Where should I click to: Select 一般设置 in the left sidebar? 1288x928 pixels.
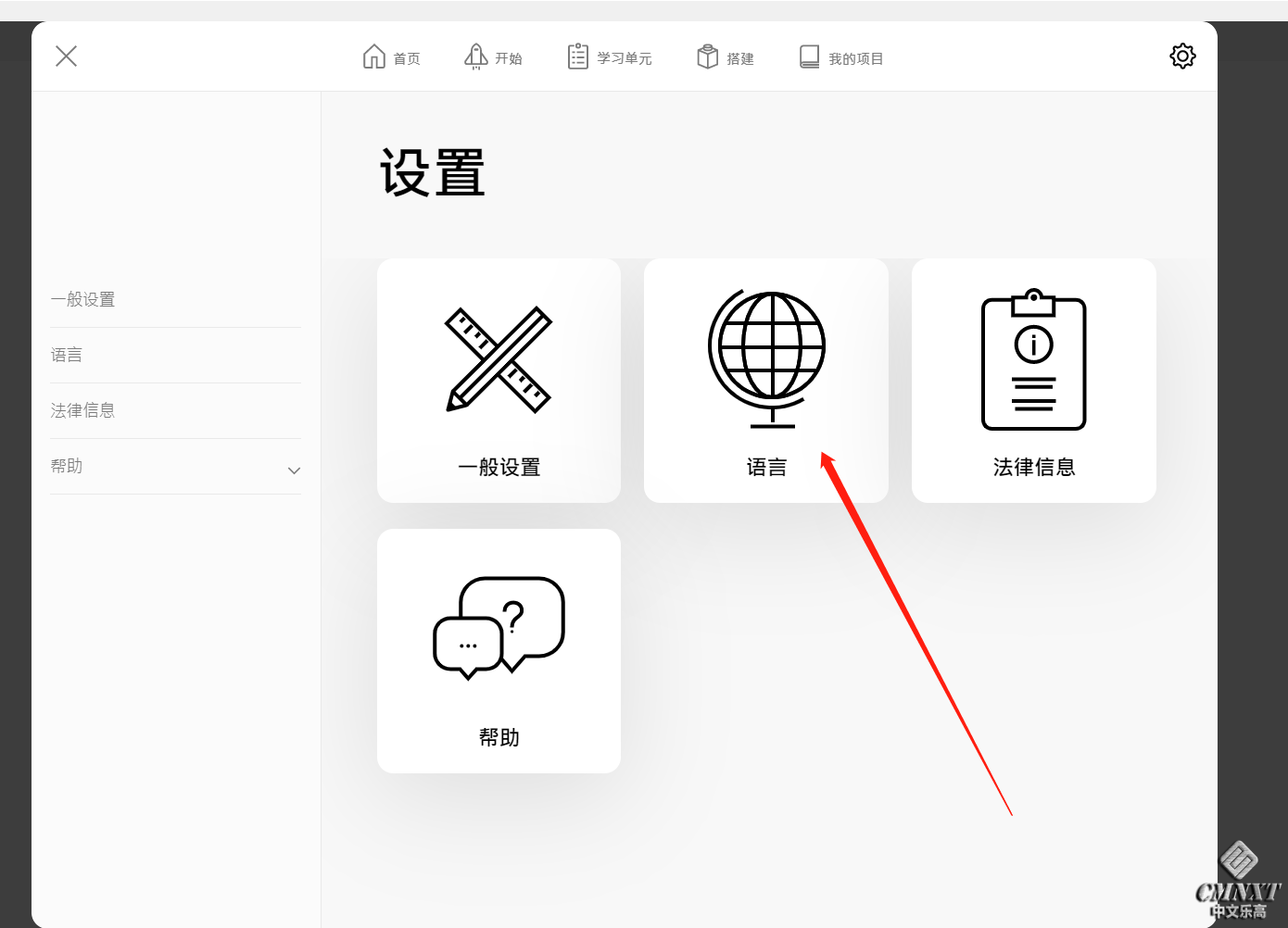coord(83,299)
